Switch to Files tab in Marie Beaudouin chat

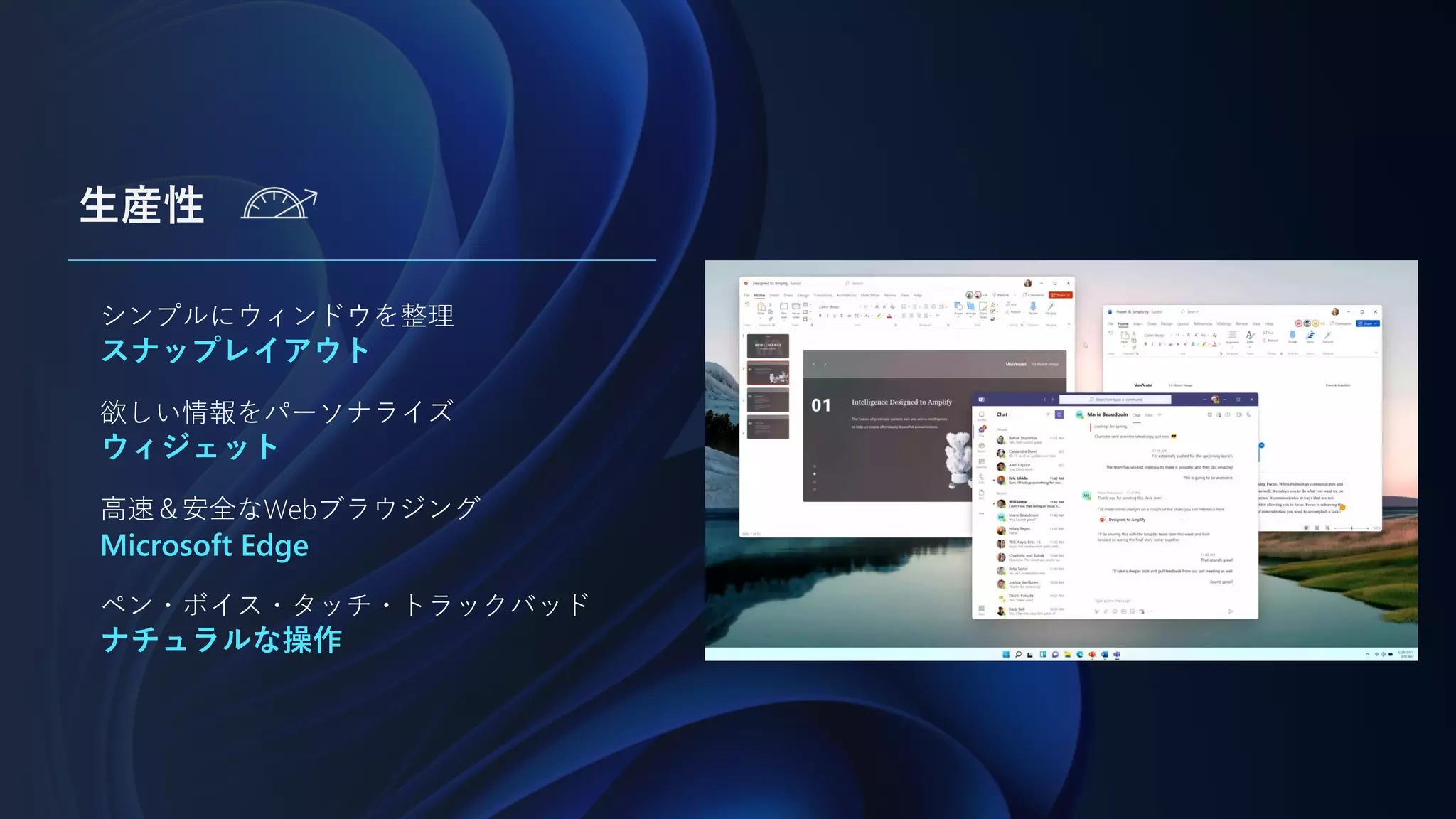point(1149,415)
